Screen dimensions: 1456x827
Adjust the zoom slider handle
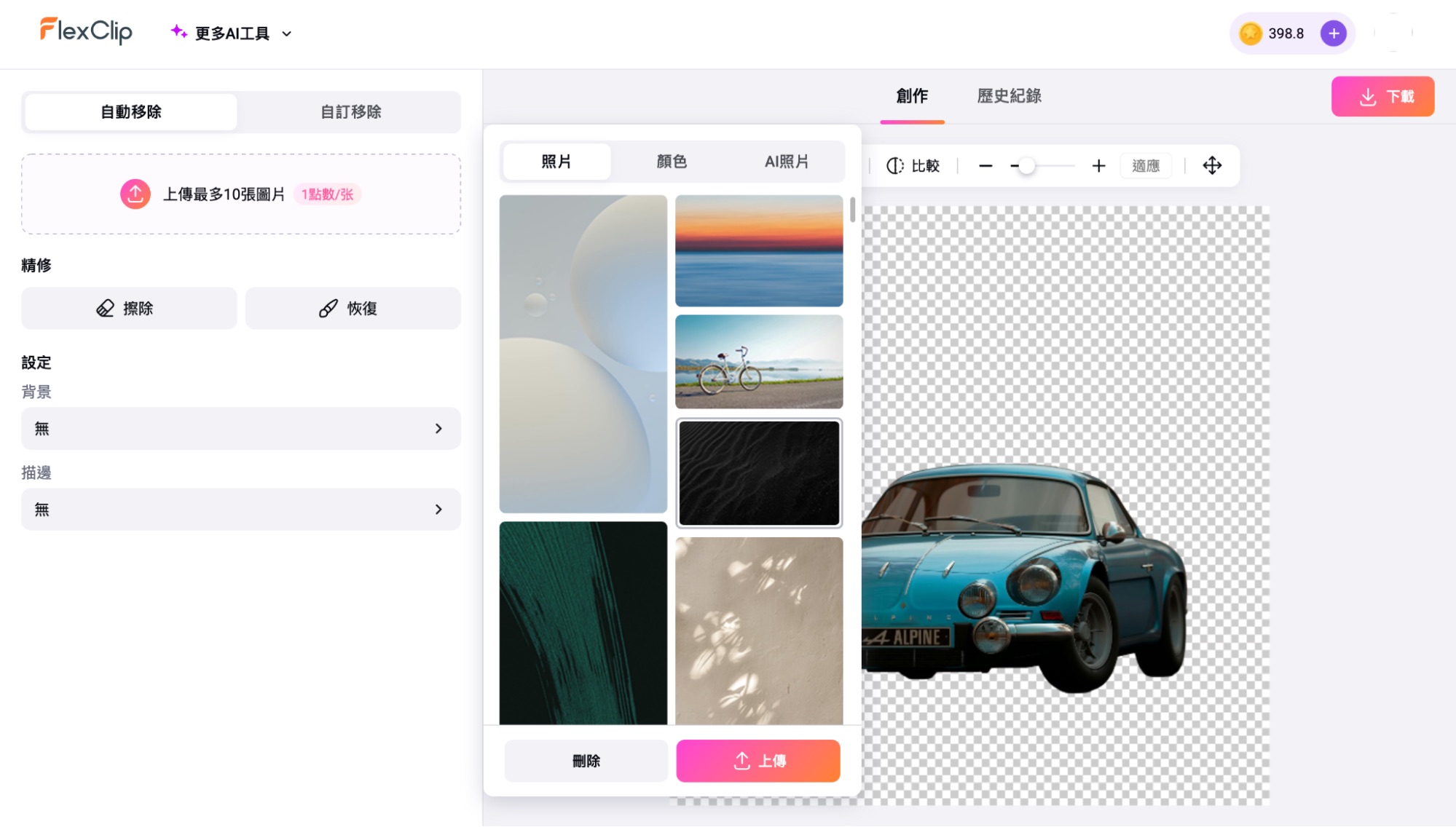click(x=1026, y=166)
